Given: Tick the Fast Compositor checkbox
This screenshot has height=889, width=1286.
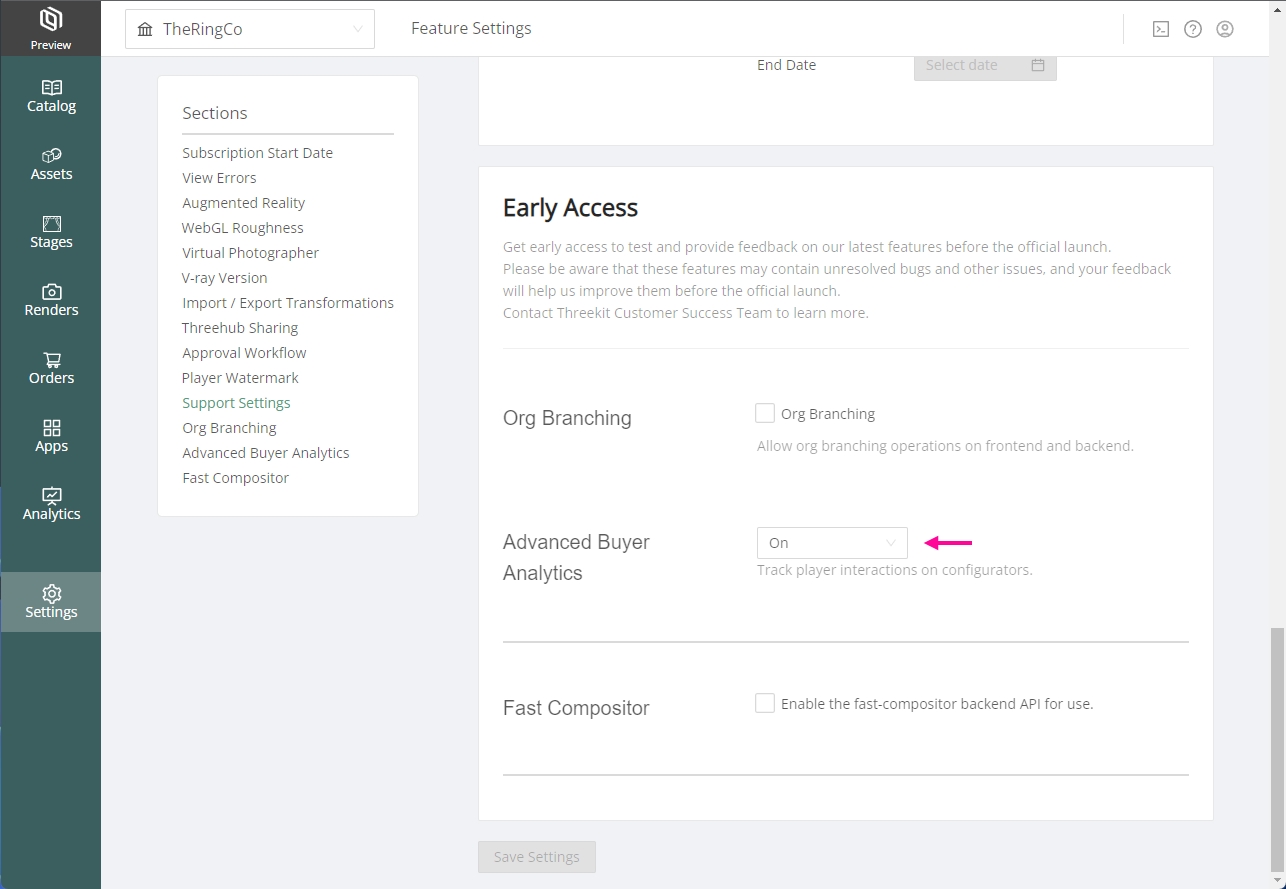Looking at the screenshot, I should click(x=765, y=703).
